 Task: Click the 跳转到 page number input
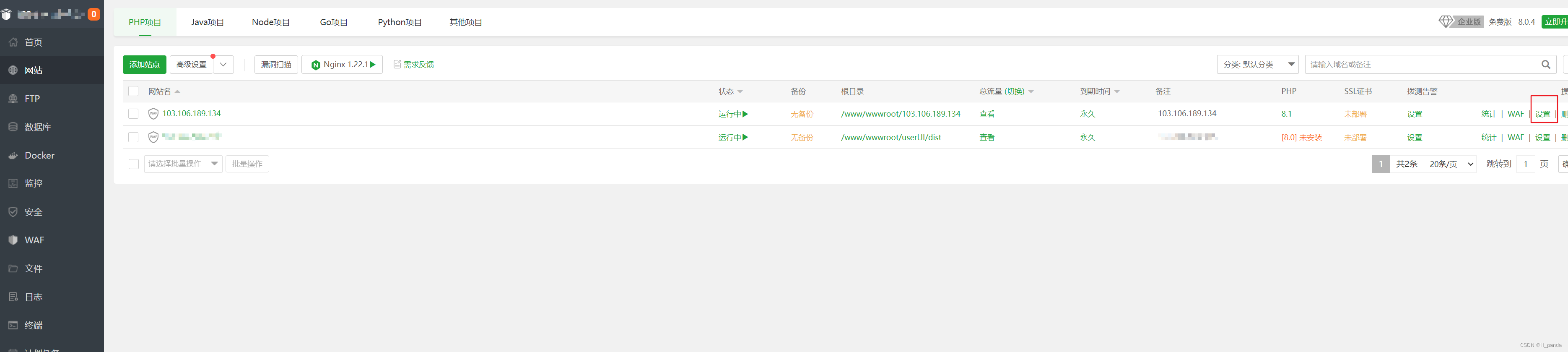[x=1525, y=164]
